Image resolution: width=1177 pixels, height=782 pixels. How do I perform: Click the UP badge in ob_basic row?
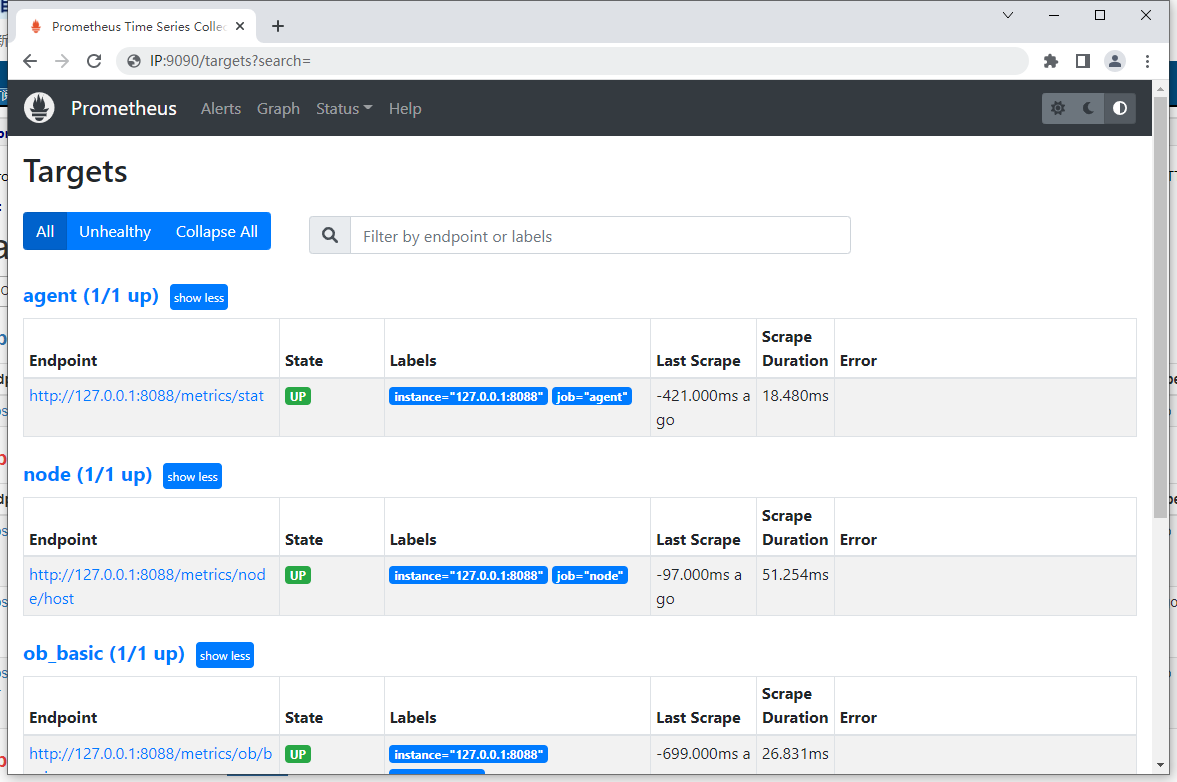coord(298,754)
